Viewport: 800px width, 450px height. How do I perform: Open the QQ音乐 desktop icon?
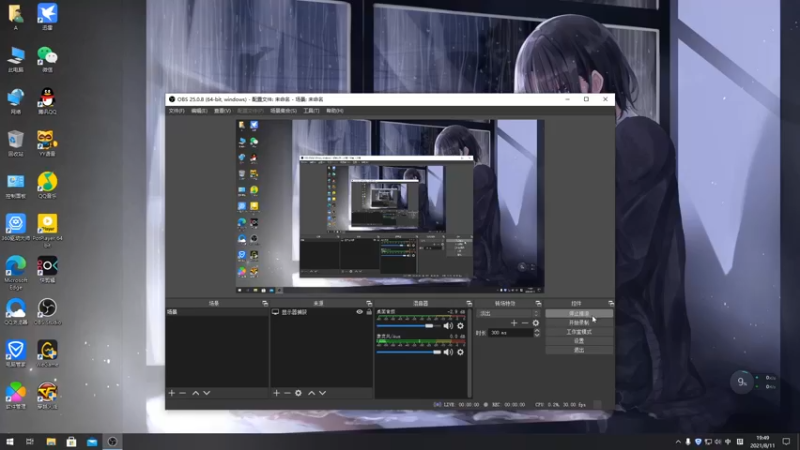coord(47,185)
